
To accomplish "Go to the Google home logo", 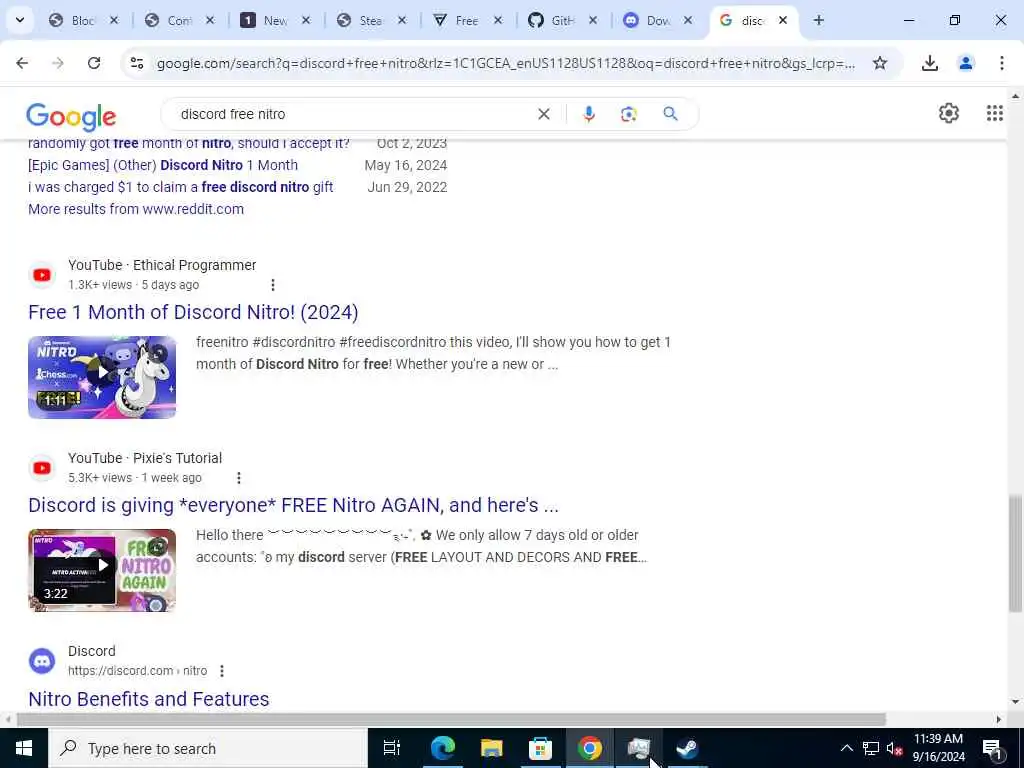I will pos(71,116).
